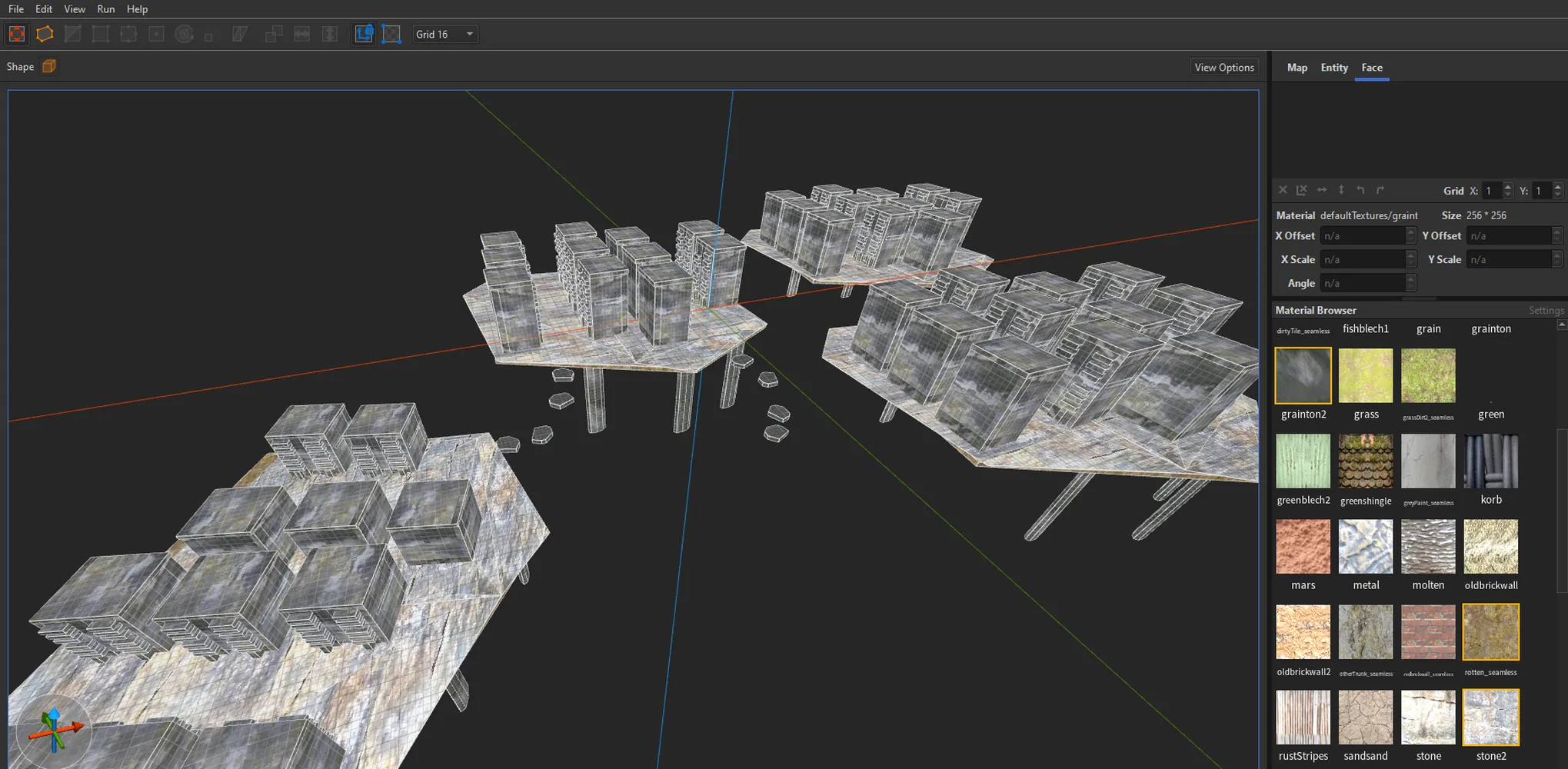Viewport: 1568px width, 769px height.
Task: Open Material Browser Settings
Action: (1546, 310)
